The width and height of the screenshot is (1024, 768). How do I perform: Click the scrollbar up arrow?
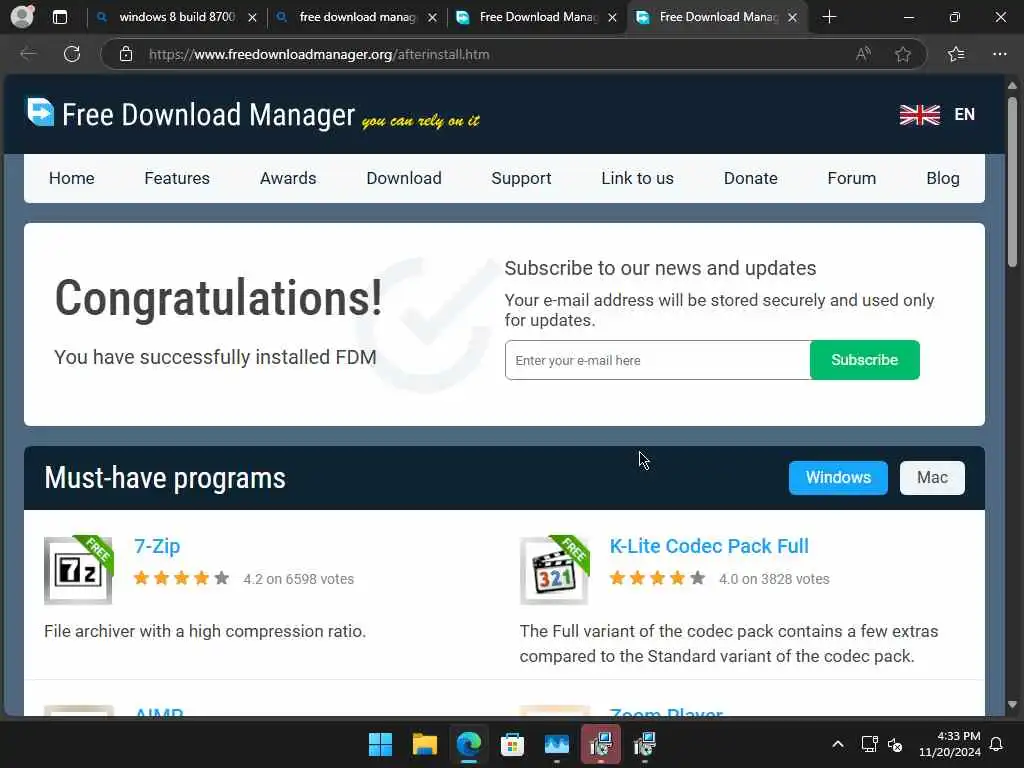(1012, 86)
